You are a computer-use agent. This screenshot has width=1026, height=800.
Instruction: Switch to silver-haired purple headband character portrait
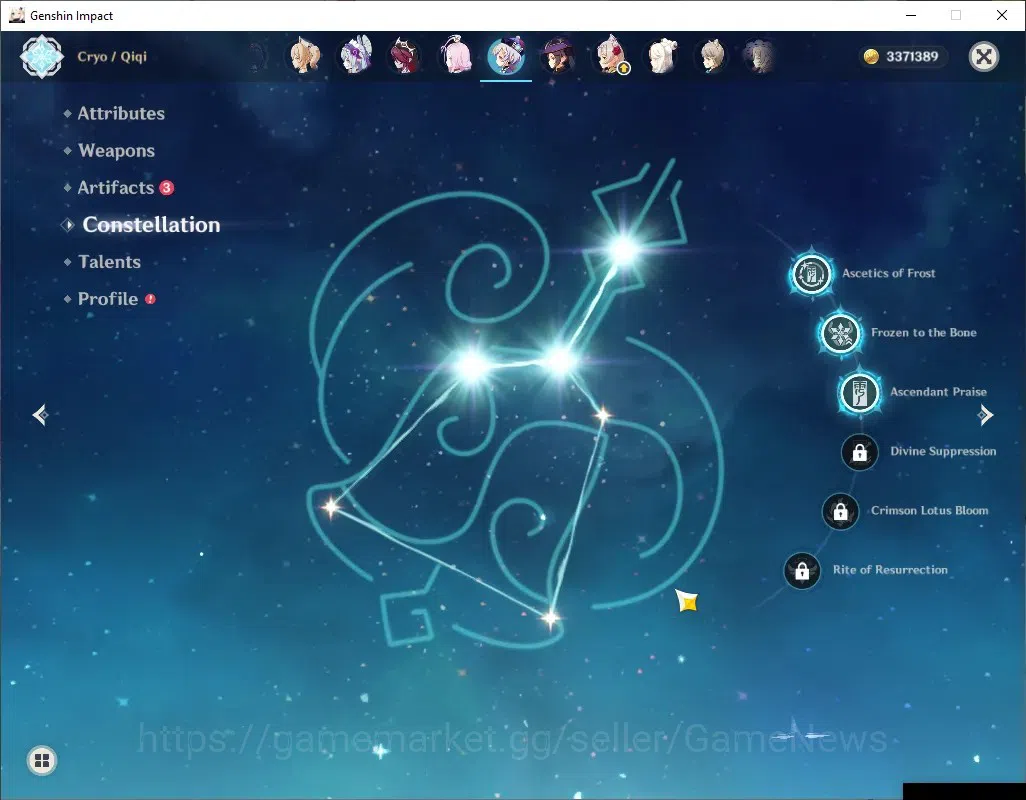[x=356, y=56]
